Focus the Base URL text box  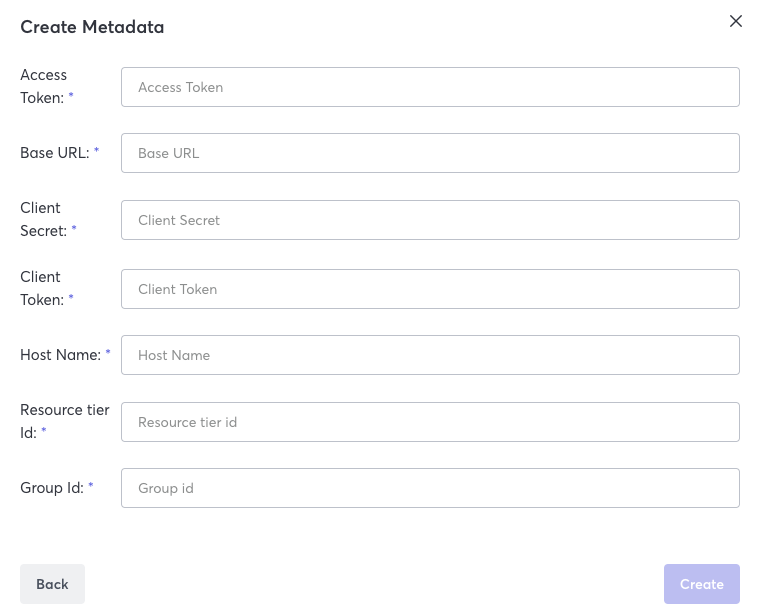[430, 153]
